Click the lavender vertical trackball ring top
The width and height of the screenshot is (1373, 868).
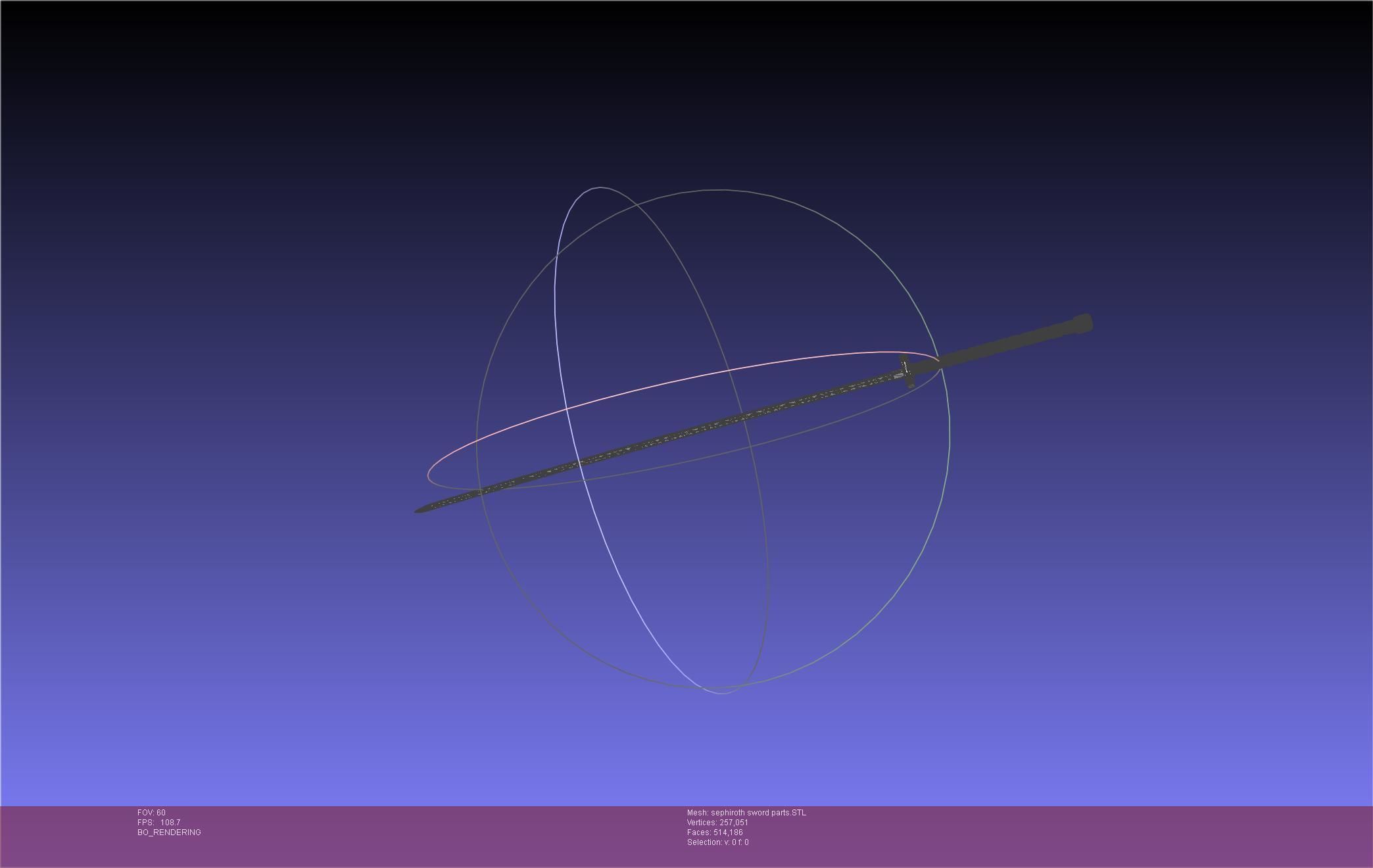598,188
